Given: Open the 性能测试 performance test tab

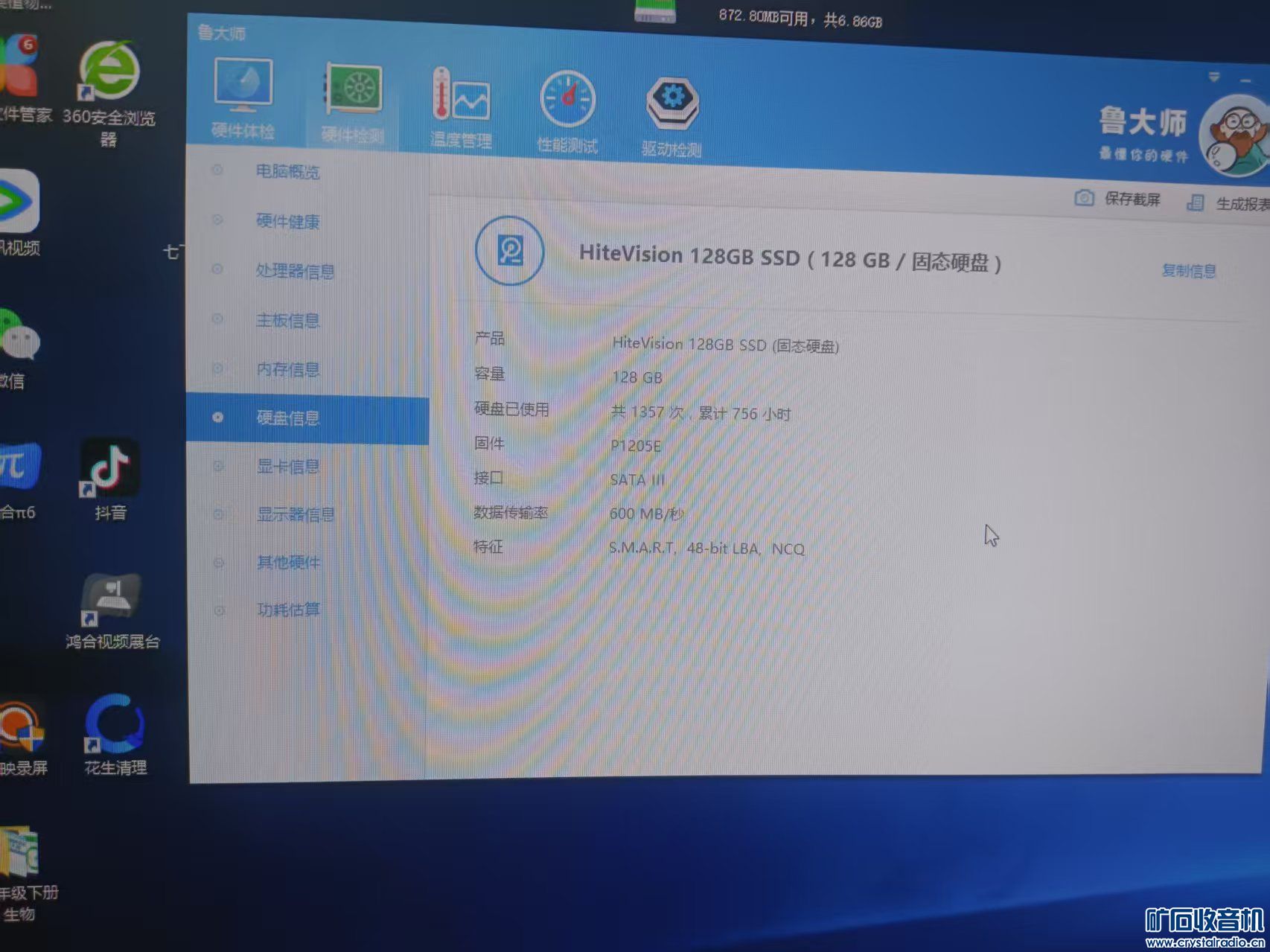Looking at the screenshot, I should pyautogui.click(x=567, y=112).
